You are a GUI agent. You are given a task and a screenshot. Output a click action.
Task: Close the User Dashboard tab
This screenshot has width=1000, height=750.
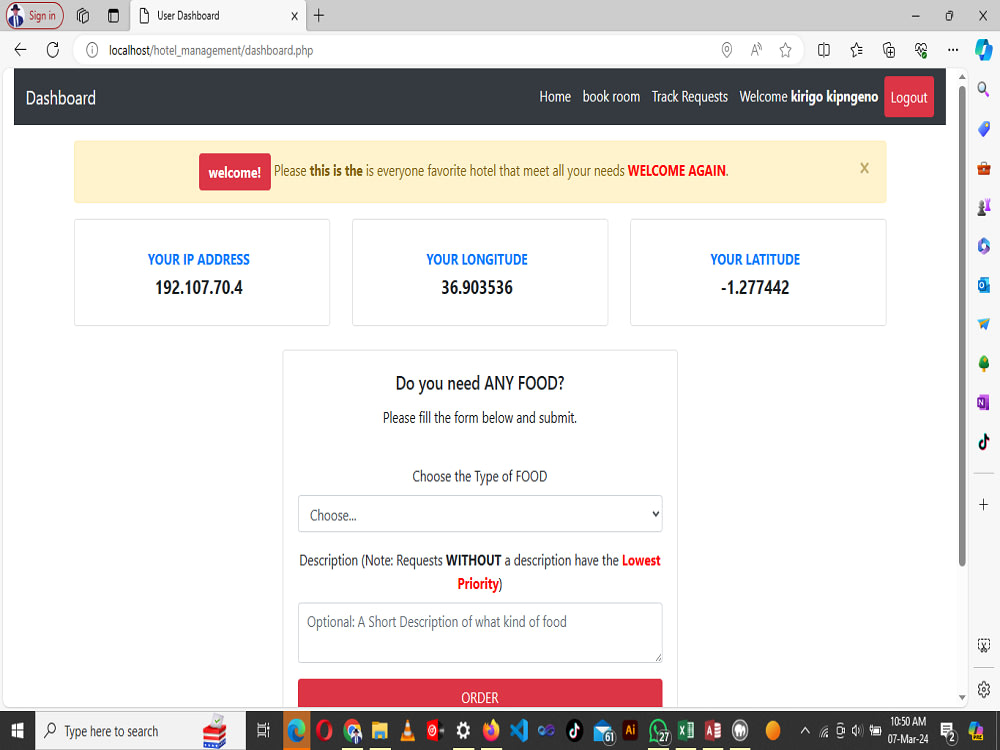[x=294, y=17]
